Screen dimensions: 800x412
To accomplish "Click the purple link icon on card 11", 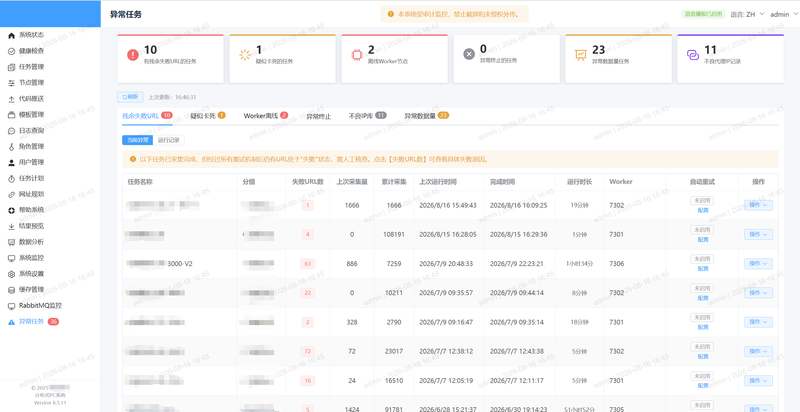I will click(693, 55).
